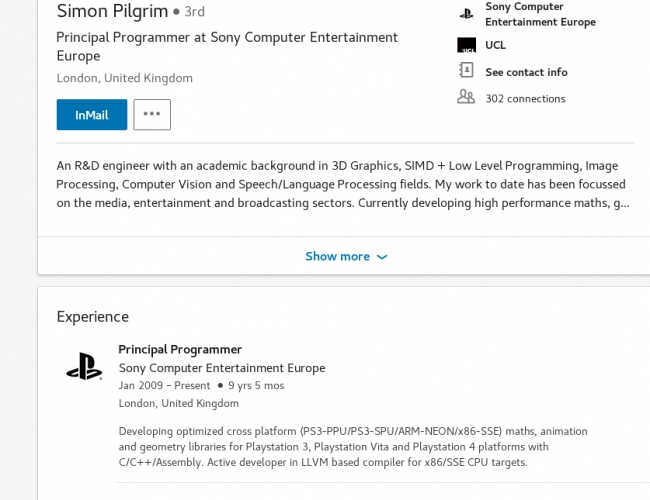Viewport: 650px width, 500px height.
Task: Click the Experience section heading
Action: pyautogui.click(x=92, y=317)
